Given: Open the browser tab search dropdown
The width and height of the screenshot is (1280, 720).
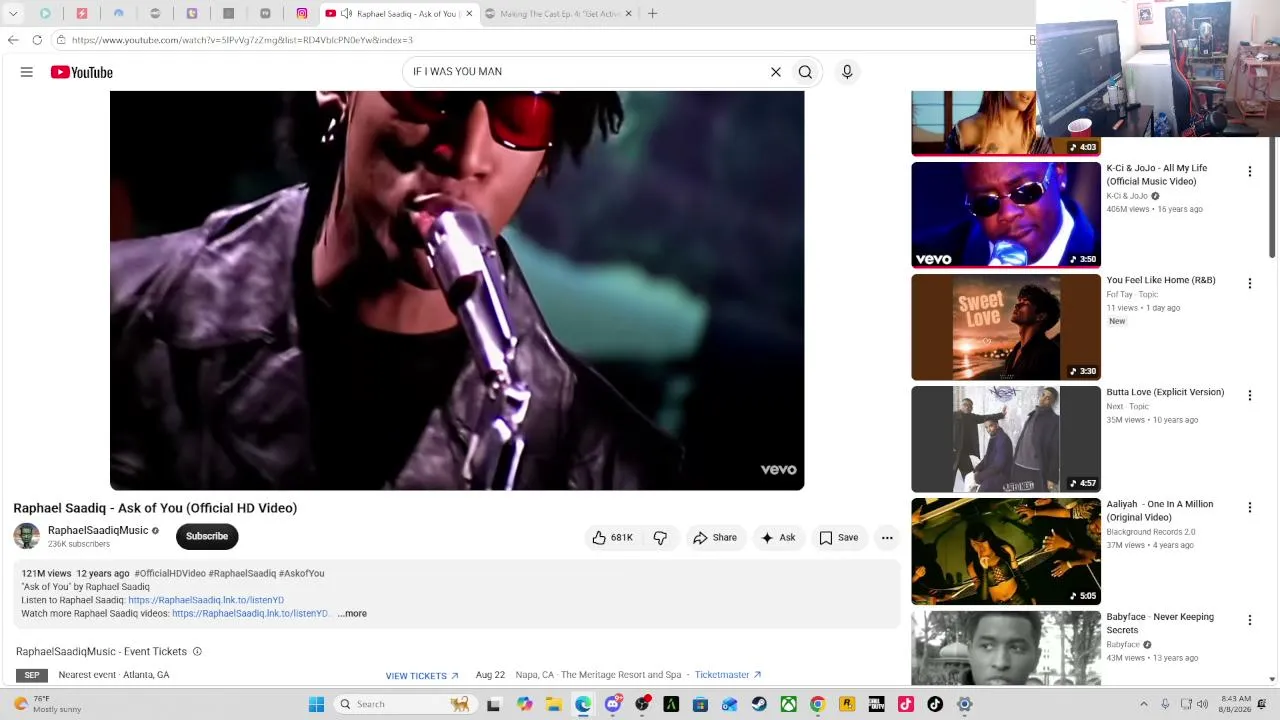Looking at the screenshot, I should 13,14.
